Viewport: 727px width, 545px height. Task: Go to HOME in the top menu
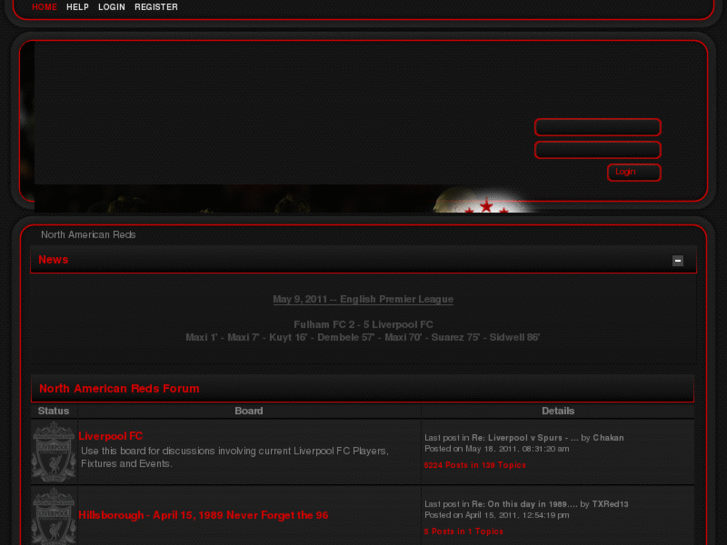tap(45, 7)
